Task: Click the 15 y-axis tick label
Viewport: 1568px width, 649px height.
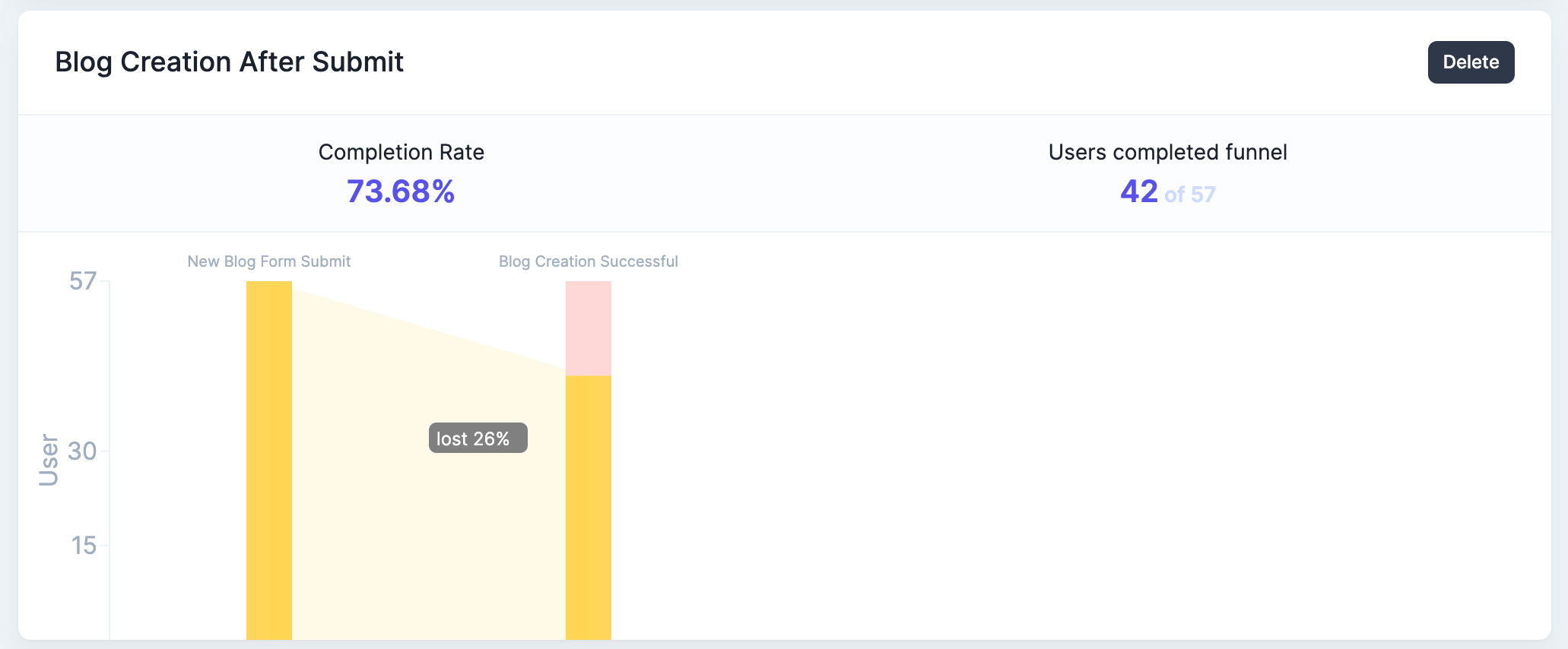Action: click(x=84, y=546)
